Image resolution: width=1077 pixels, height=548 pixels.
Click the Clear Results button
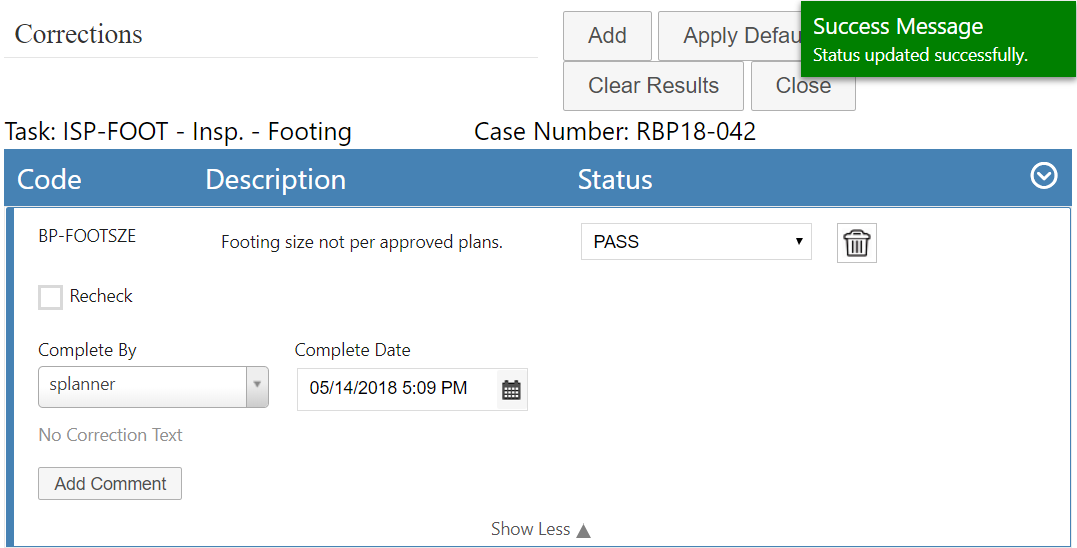tap(653, 86)
